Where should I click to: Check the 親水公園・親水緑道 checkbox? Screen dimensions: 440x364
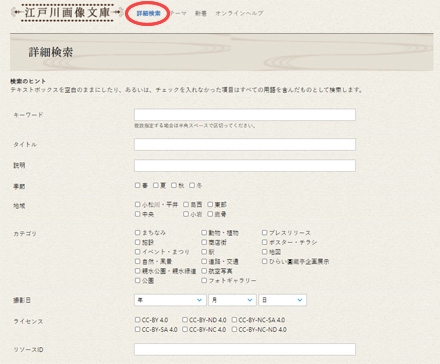tap(137, 271)
